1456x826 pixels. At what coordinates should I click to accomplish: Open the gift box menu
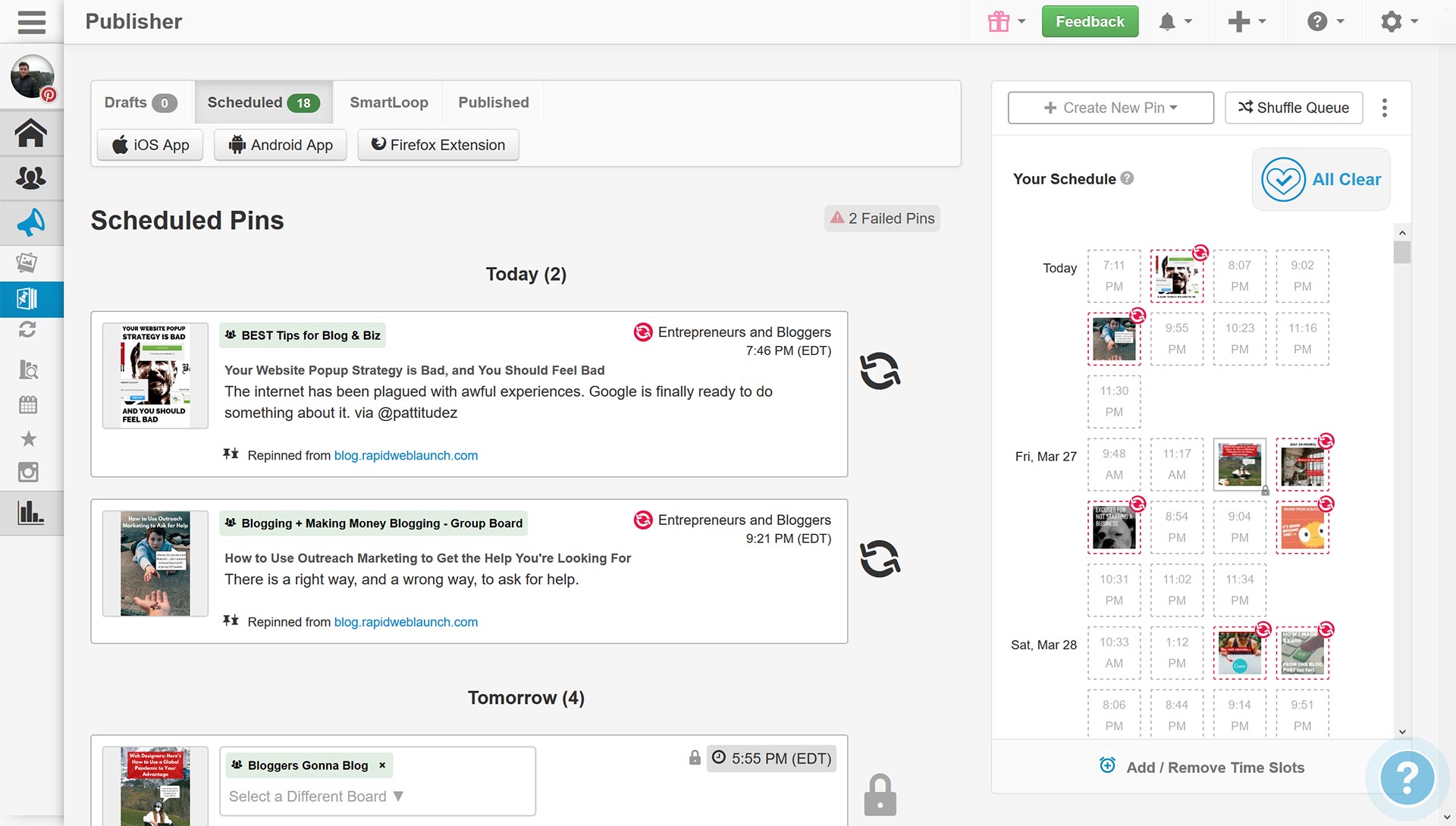(x=1006, y=21)
